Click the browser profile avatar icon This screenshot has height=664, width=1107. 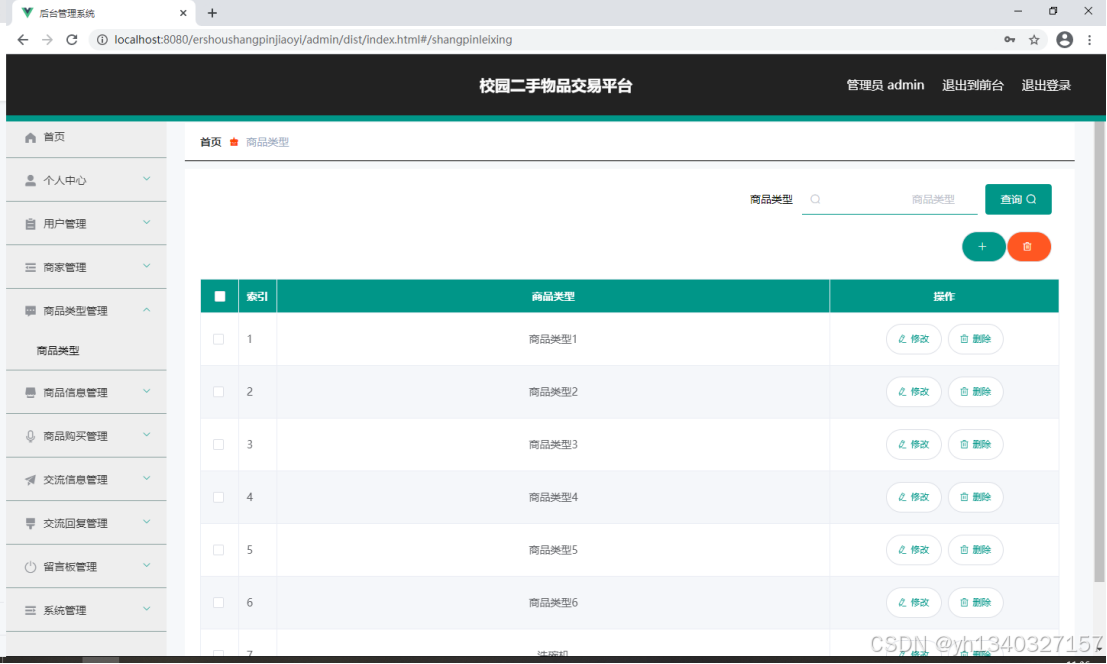click(1065, 40)
